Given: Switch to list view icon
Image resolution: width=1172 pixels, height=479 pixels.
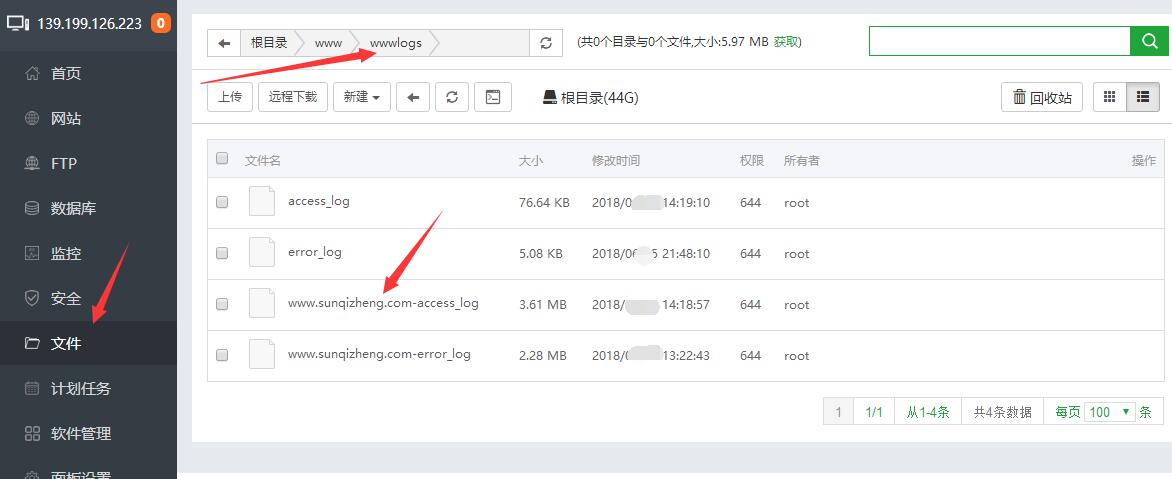Looking at the screenshot, I should [1143, 97].
